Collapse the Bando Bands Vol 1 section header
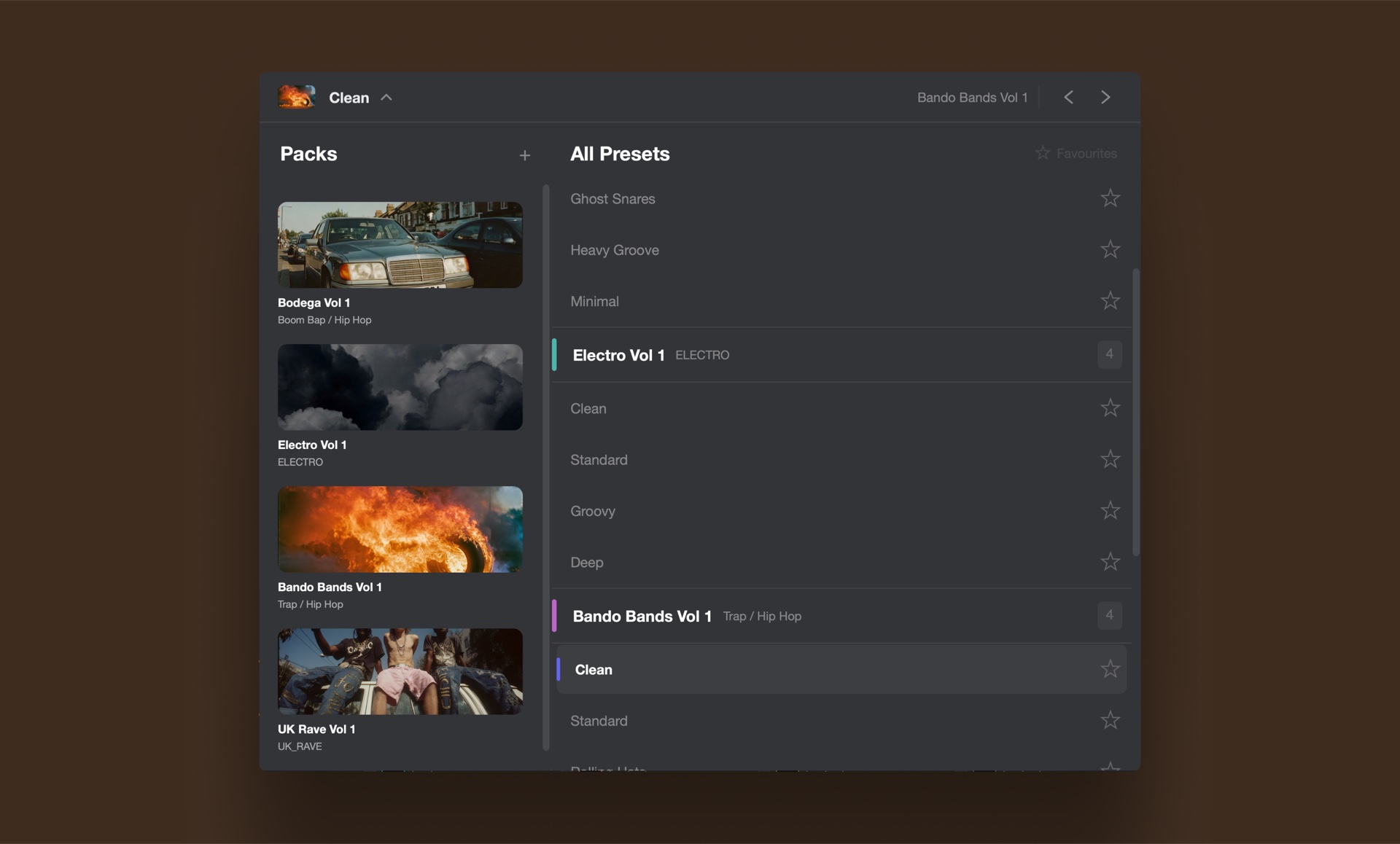This screenshot has width=1400, height=844. (x=841, y=616)
